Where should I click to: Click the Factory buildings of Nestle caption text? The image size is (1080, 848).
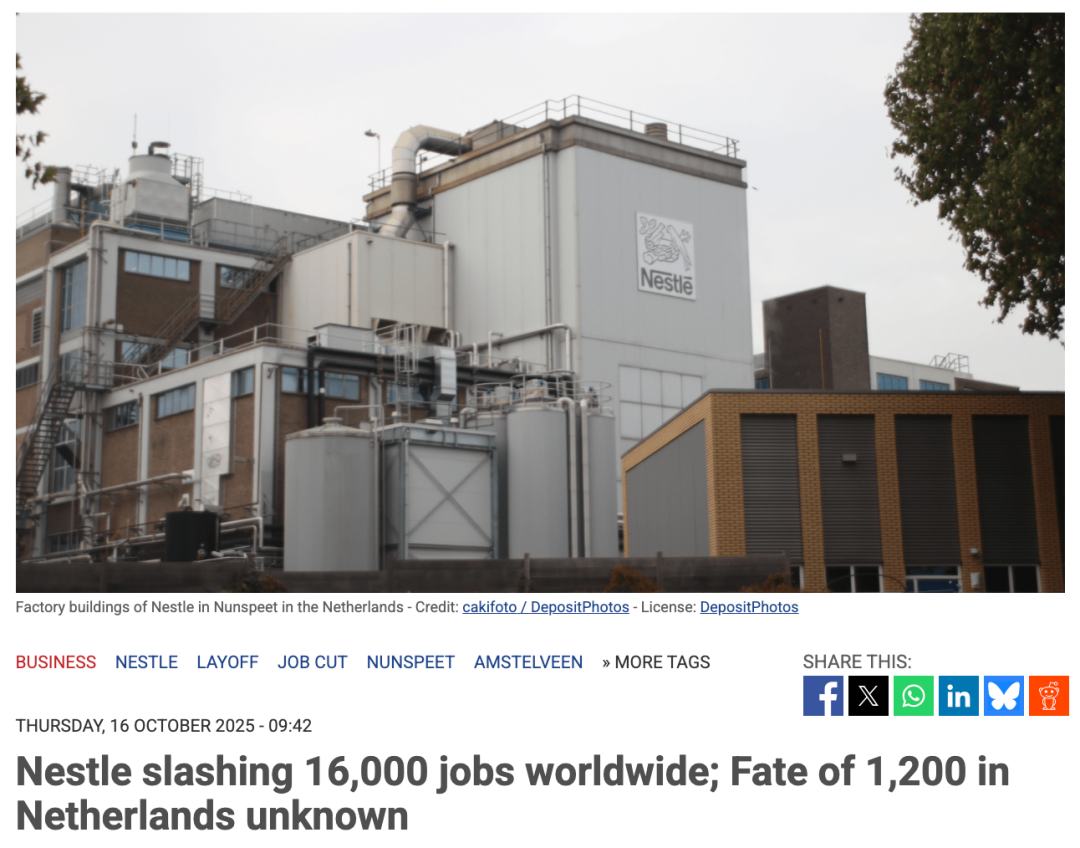[x=209, y=607]
